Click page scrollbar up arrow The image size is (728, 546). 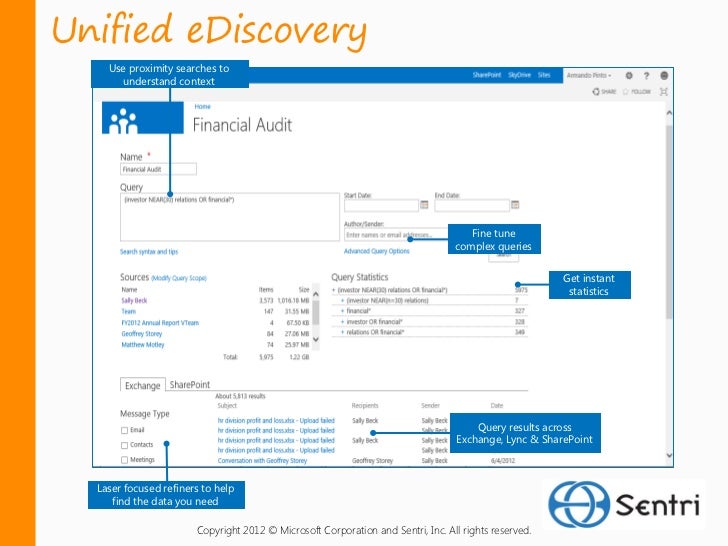tap(669, 113)
